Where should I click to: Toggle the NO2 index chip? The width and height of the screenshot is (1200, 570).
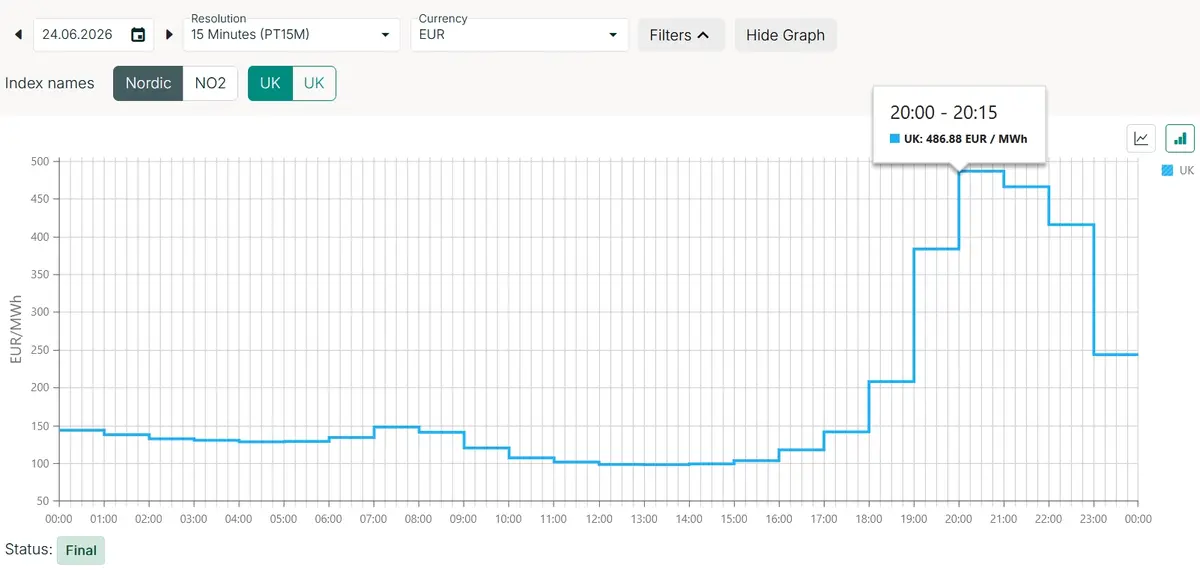[210, 83]
